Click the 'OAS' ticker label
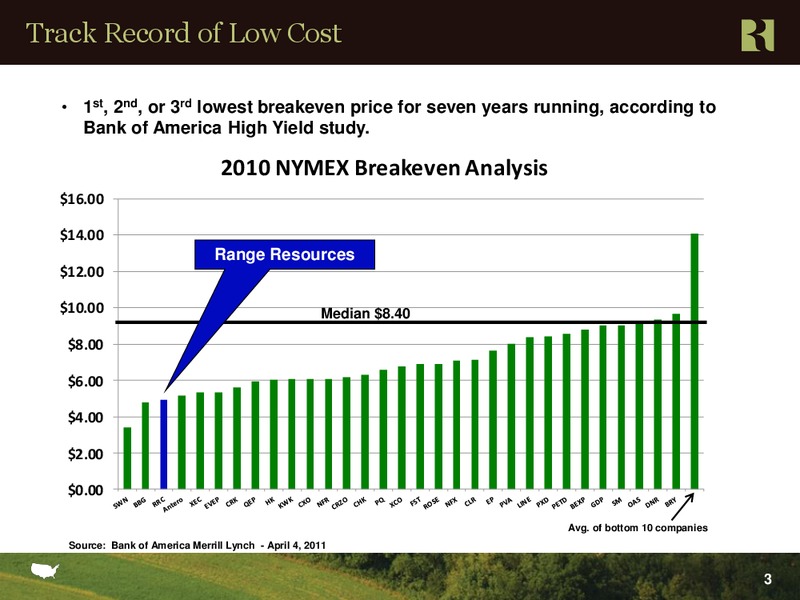Screen dimensions: 800x600 tap(634, 502)
